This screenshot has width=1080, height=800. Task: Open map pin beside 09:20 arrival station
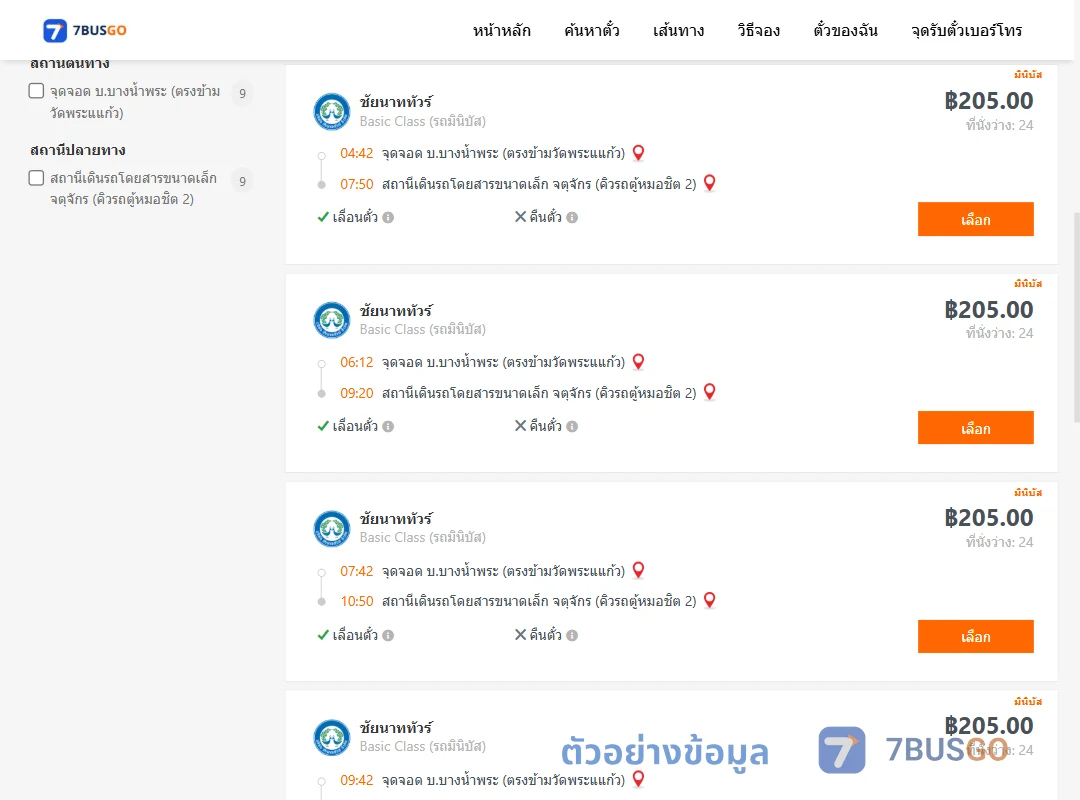click(x=709, y=392)
